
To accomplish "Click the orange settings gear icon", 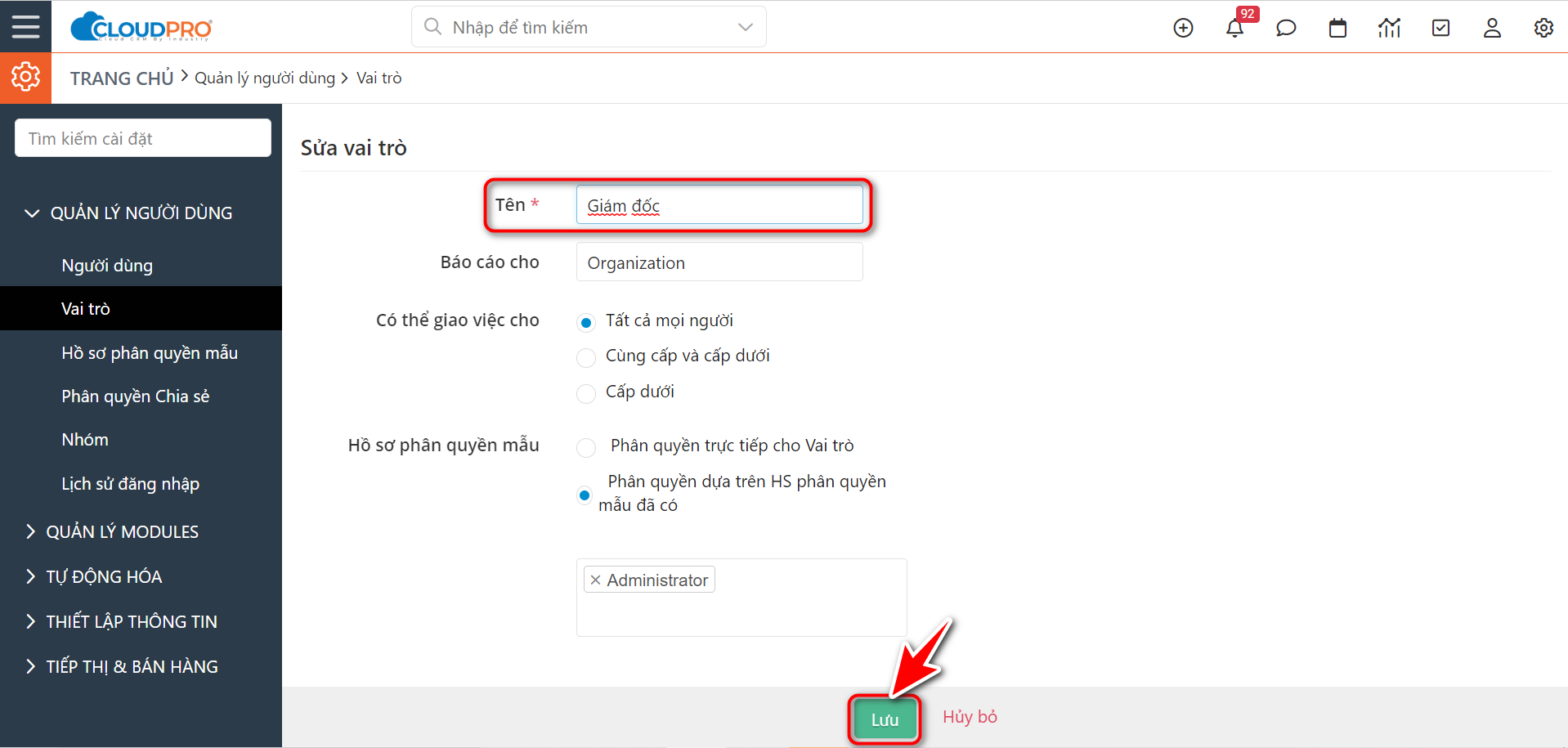I will tap(25, 78).
